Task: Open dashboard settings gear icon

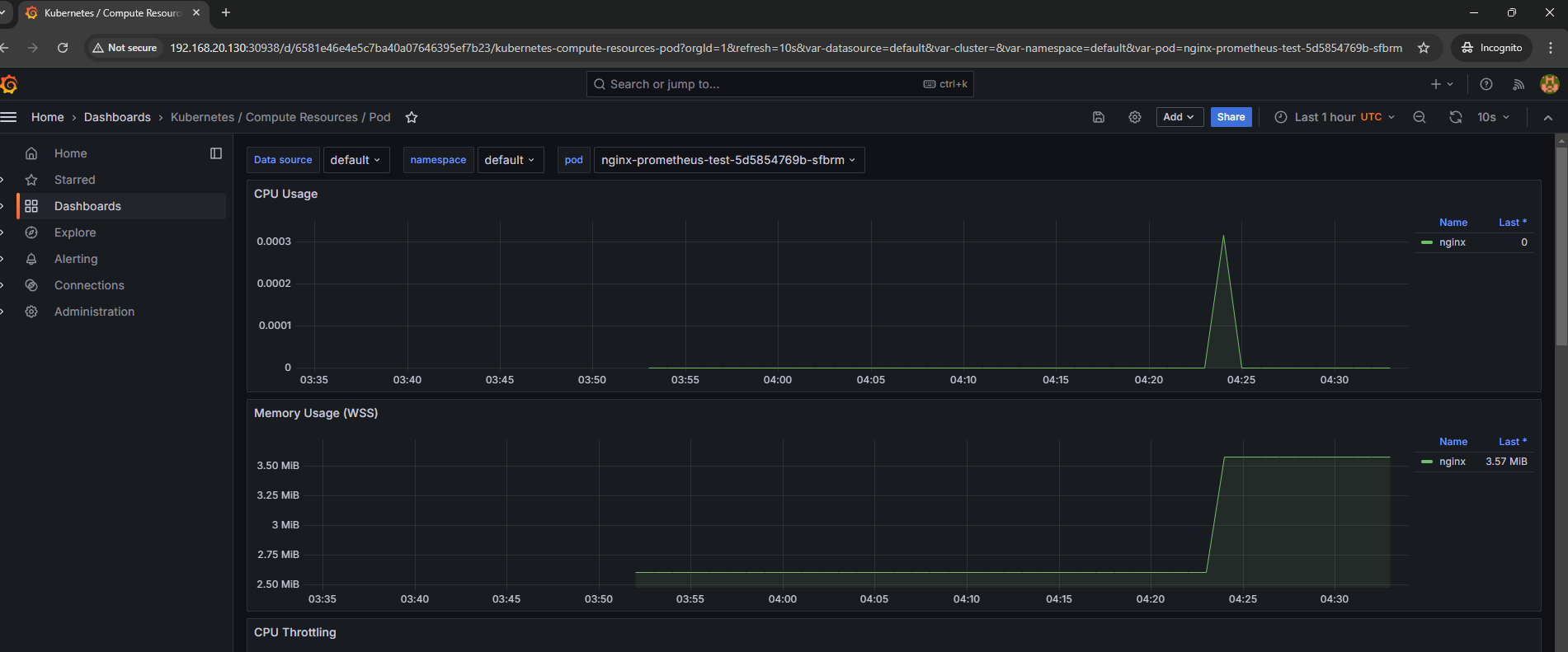Action: pos(1135,117)
